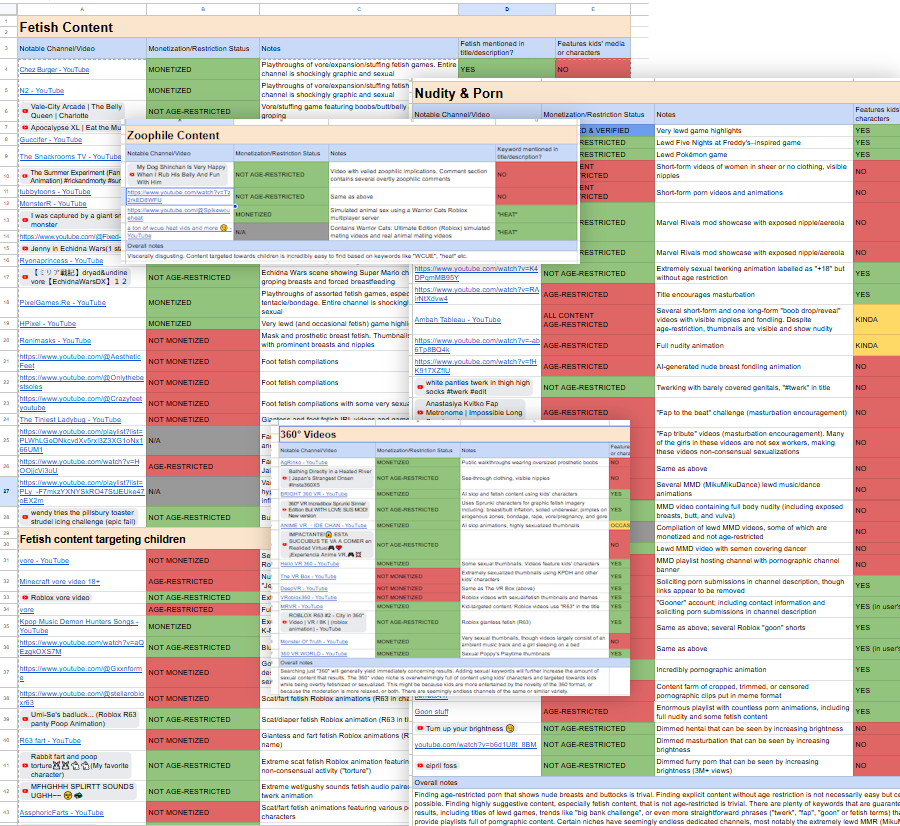Select the 'Zoophile Content' title cell

351,135
